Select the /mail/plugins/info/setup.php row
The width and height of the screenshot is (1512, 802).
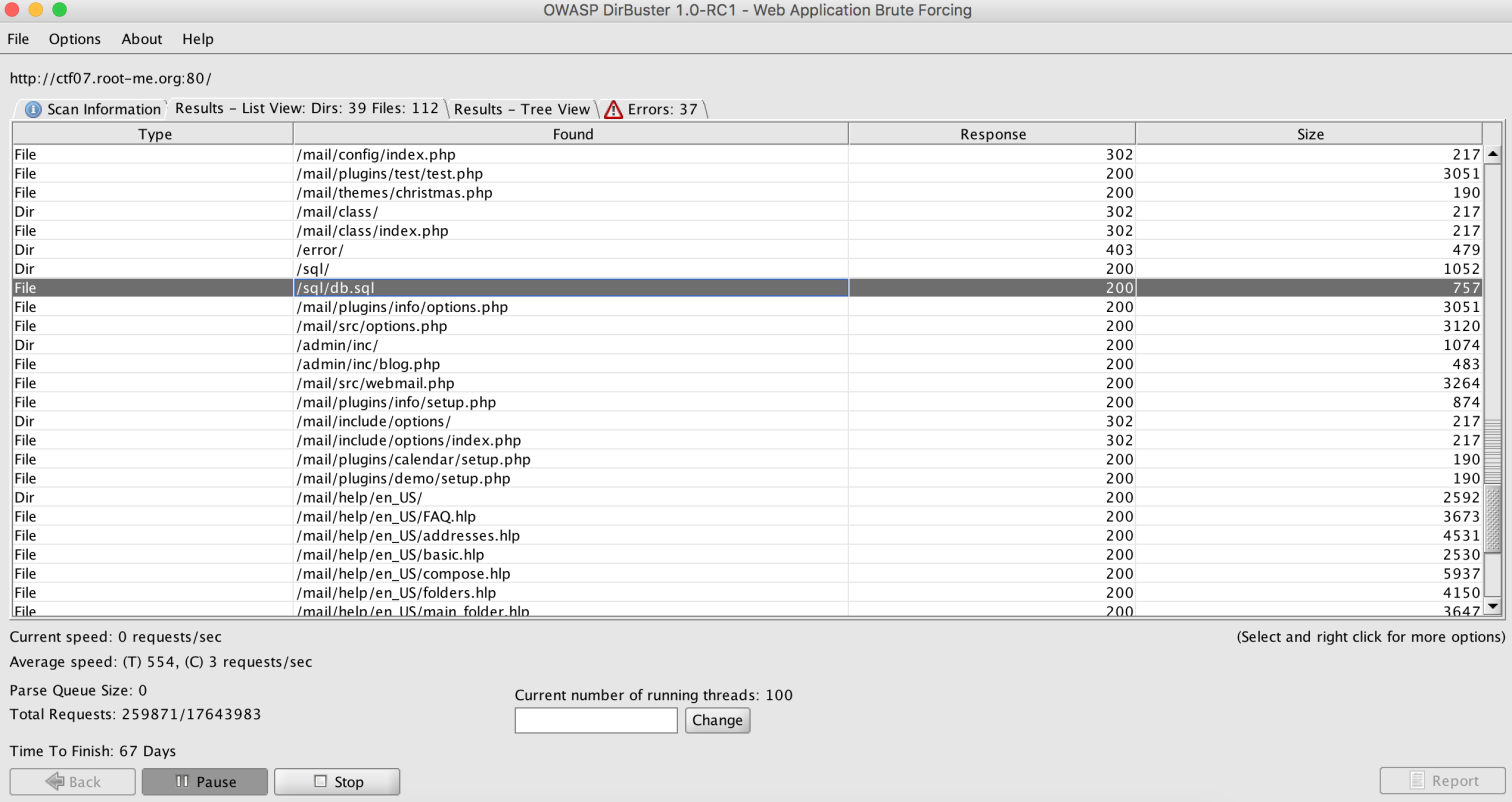747,402
